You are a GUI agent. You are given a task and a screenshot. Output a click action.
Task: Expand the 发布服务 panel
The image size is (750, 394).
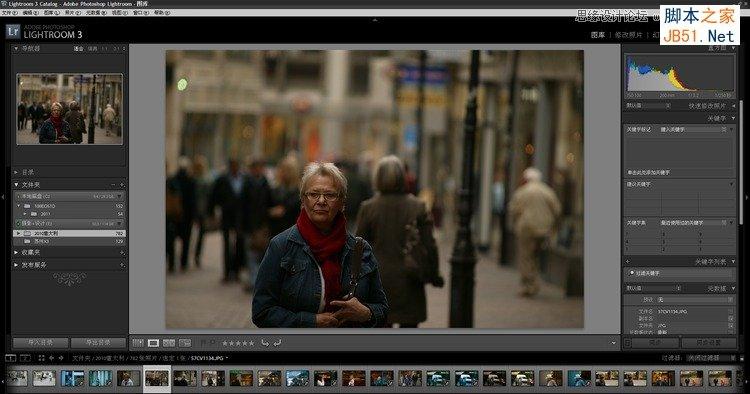click(16, 265)
